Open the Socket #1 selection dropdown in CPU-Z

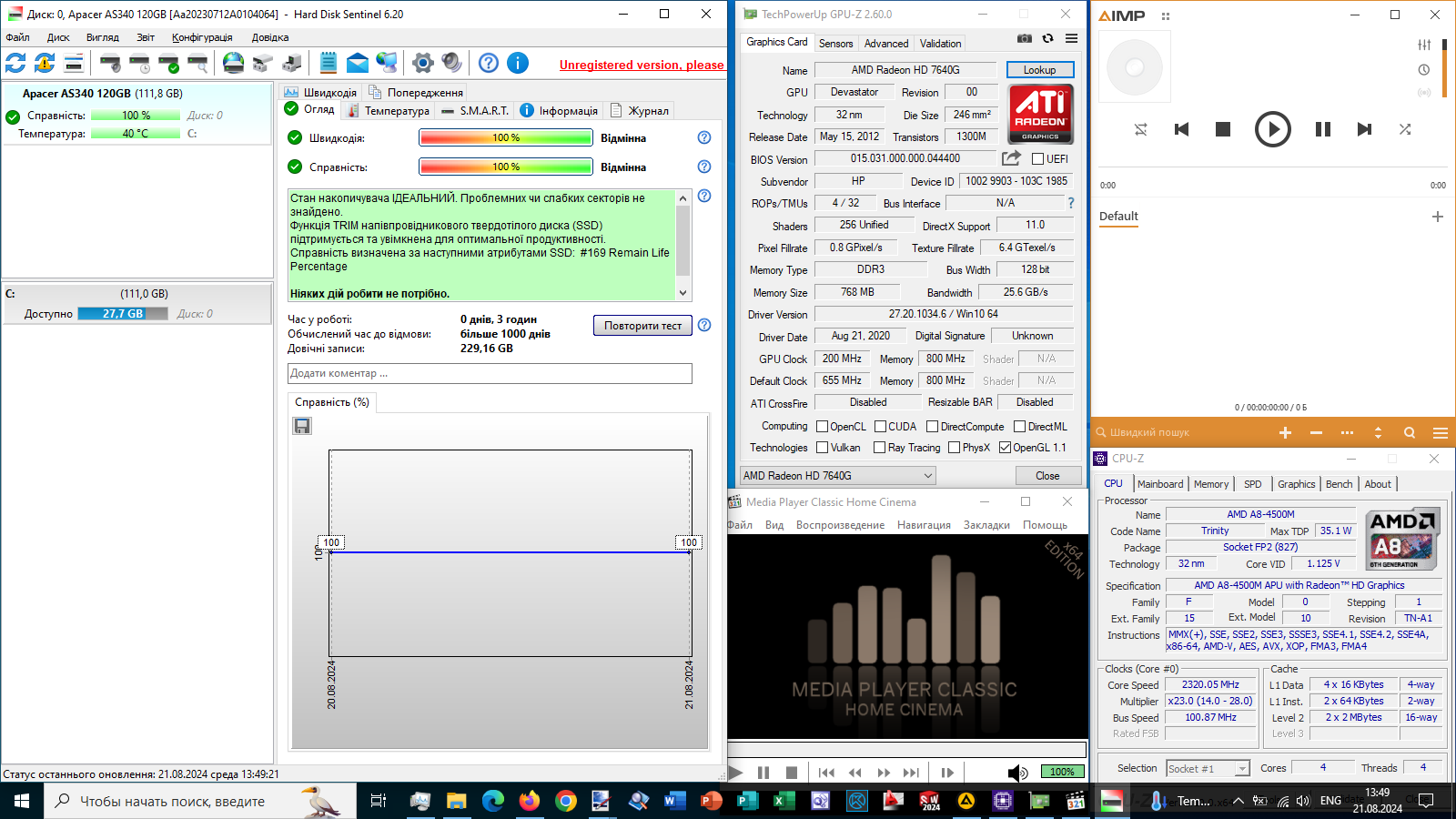click(x=1208, y=769)
